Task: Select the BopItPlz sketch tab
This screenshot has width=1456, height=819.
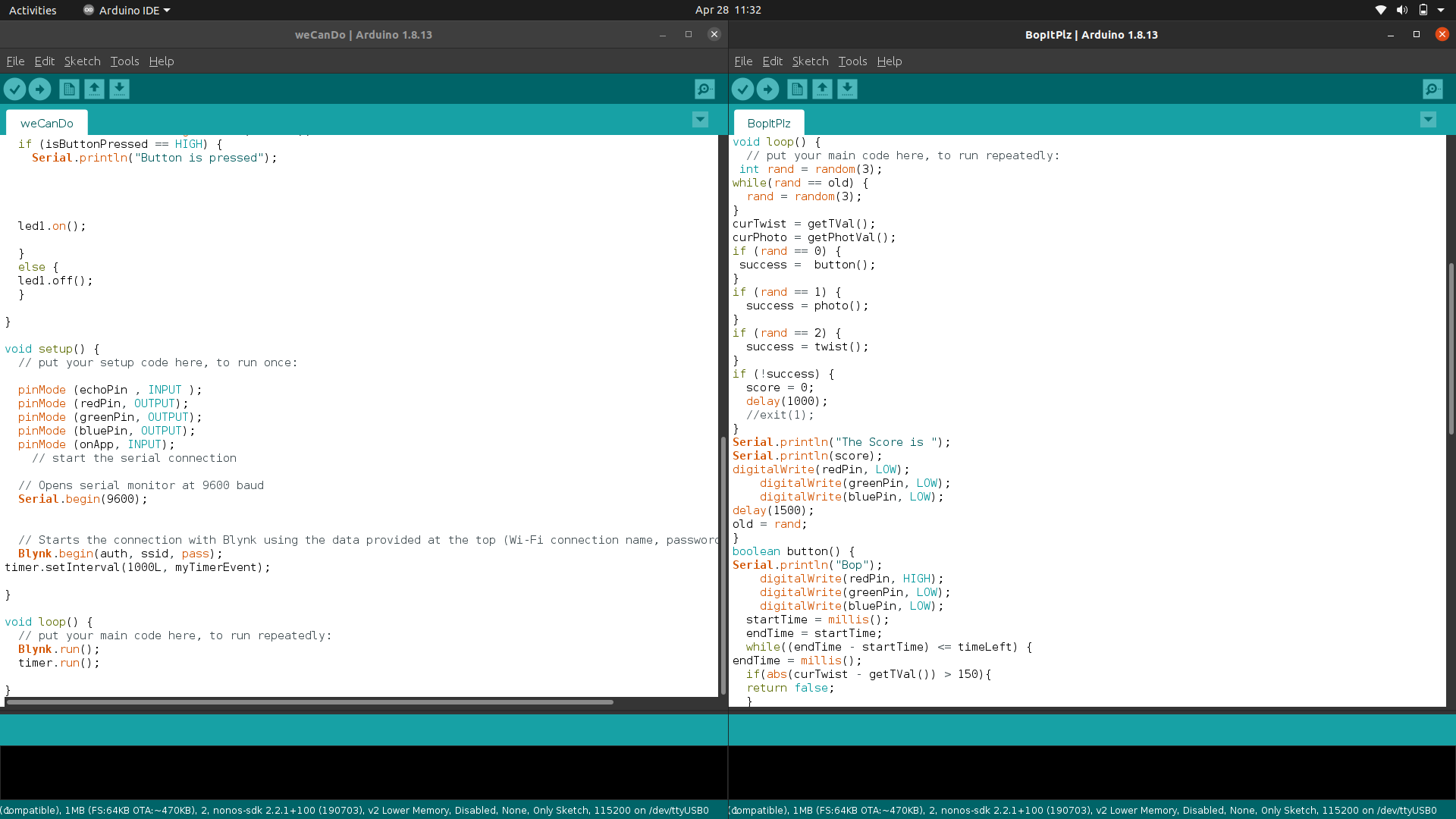Action: 769,123
